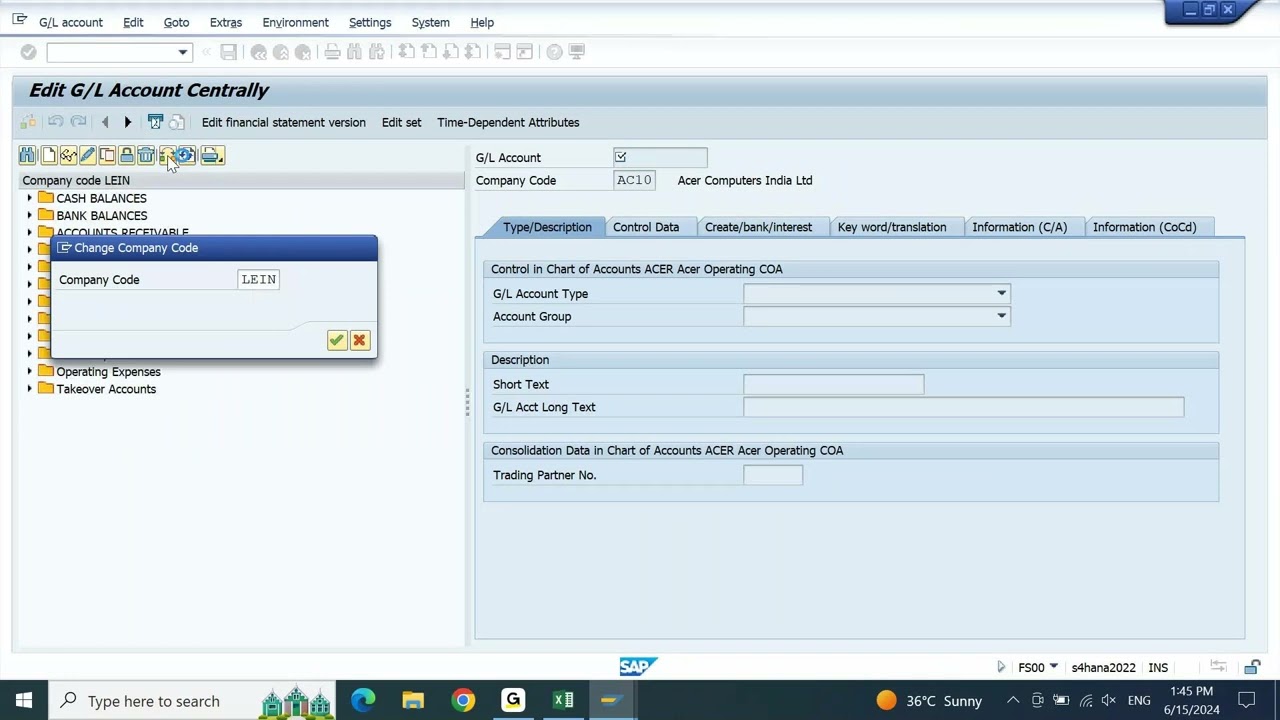Click the Help question mark icon

pyautogui.click(x=554, y=52)
